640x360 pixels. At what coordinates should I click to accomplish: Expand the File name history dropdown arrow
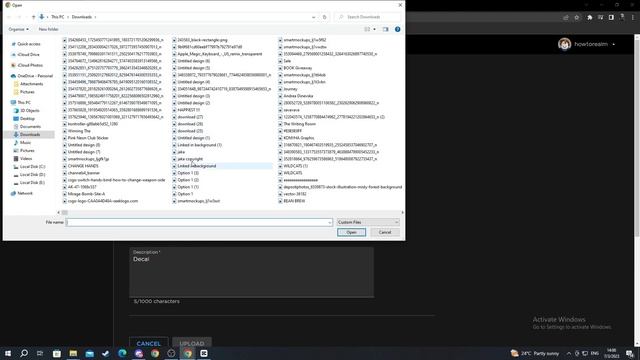click(329, 222)
